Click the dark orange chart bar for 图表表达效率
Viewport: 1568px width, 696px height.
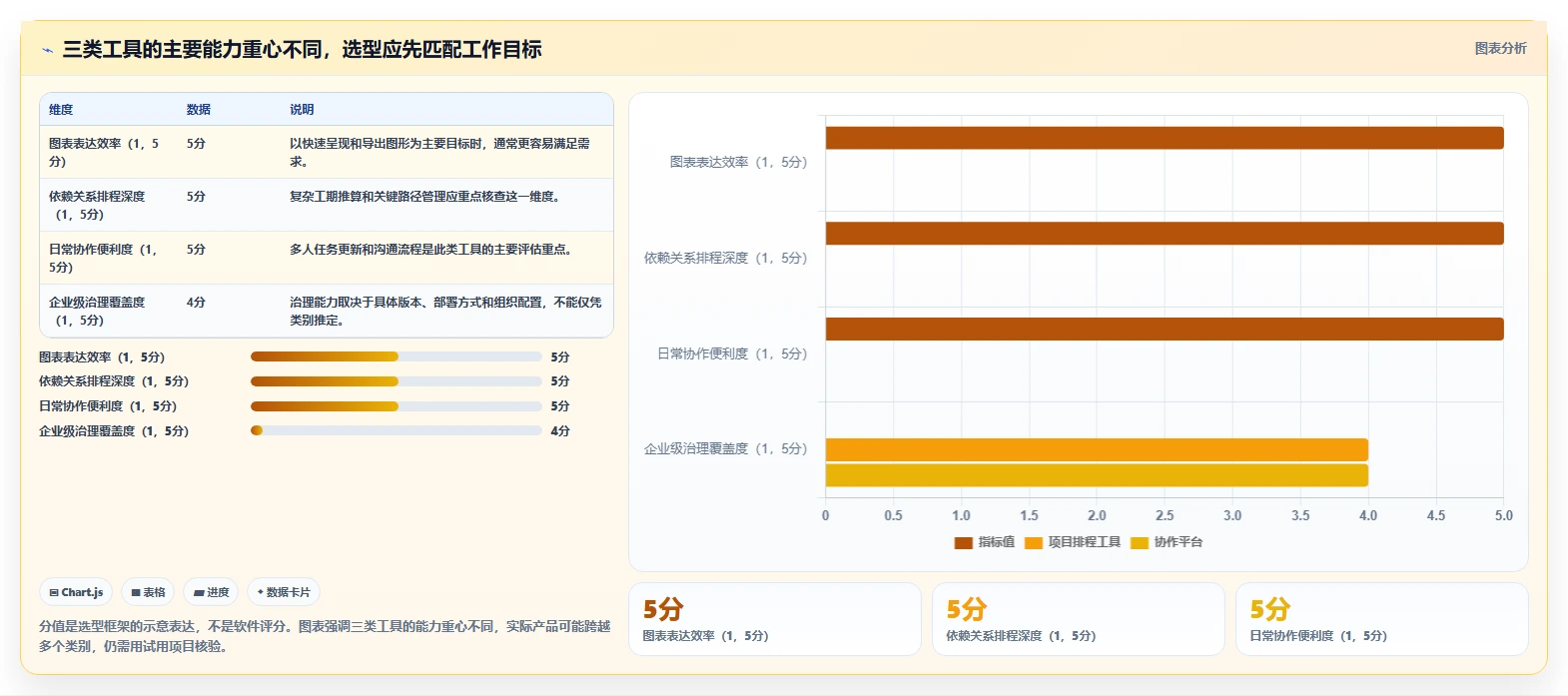click(x=1165, y=138)
